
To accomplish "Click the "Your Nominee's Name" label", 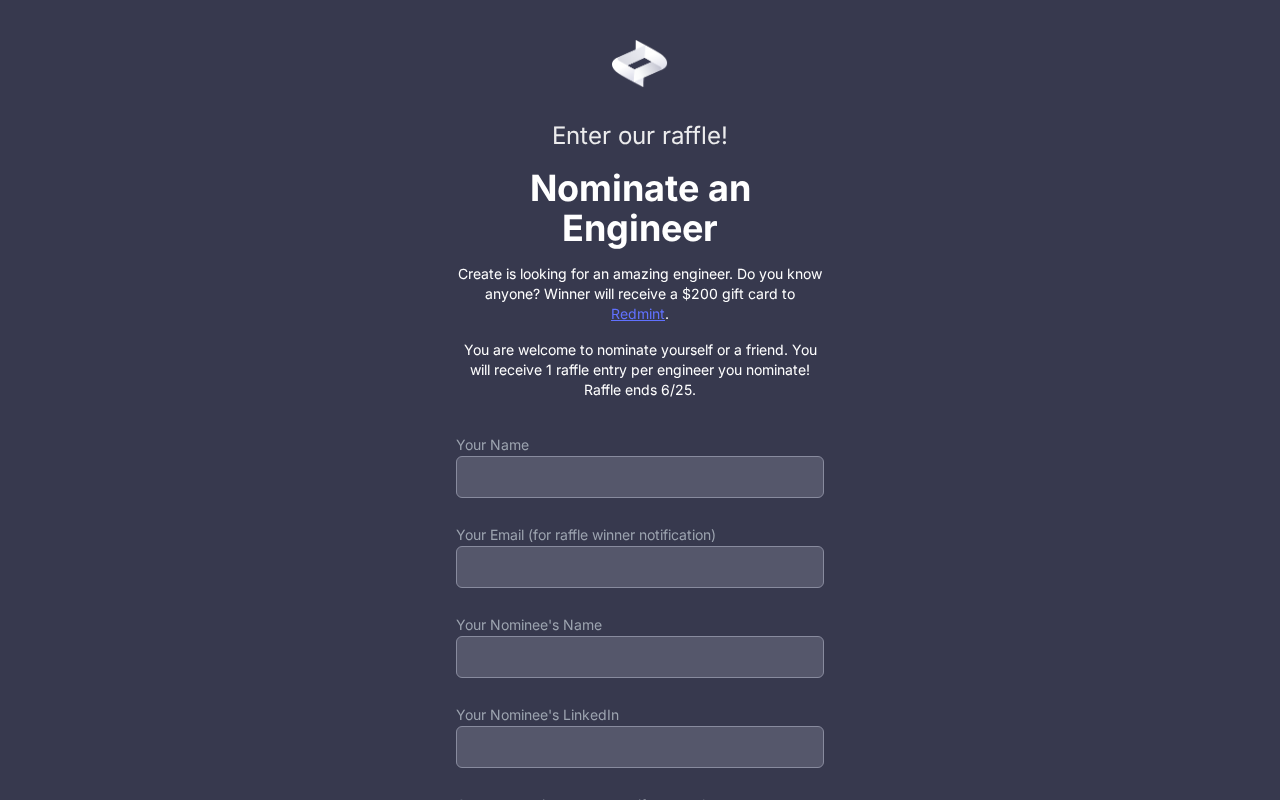I will [529, 625].
